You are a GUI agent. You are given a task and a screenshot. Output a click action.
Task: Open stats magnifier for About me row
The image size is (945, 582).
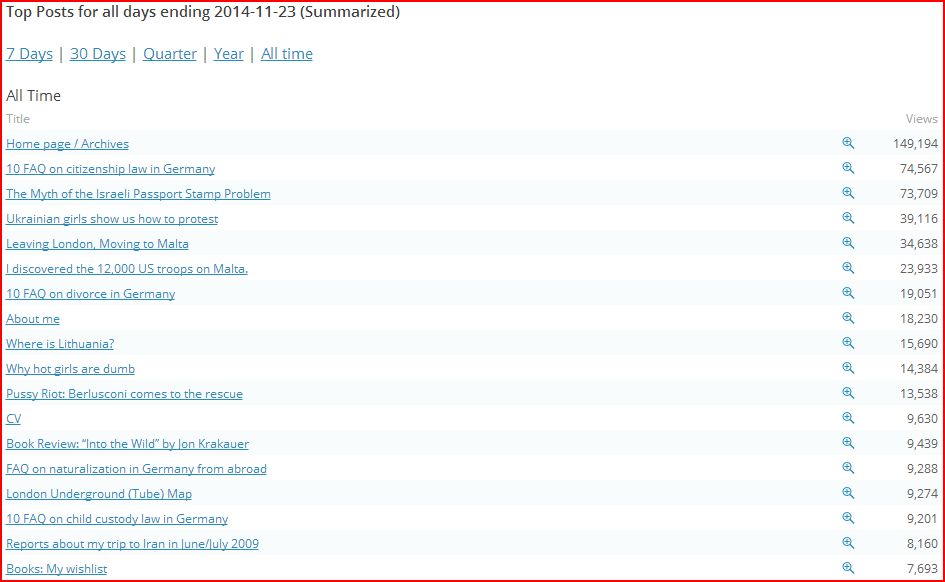848,319
